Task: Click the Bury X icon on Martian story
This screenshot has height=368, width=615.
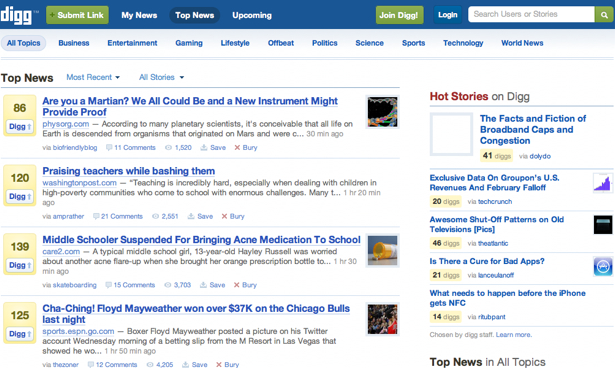Action: (x=237, y=148)
